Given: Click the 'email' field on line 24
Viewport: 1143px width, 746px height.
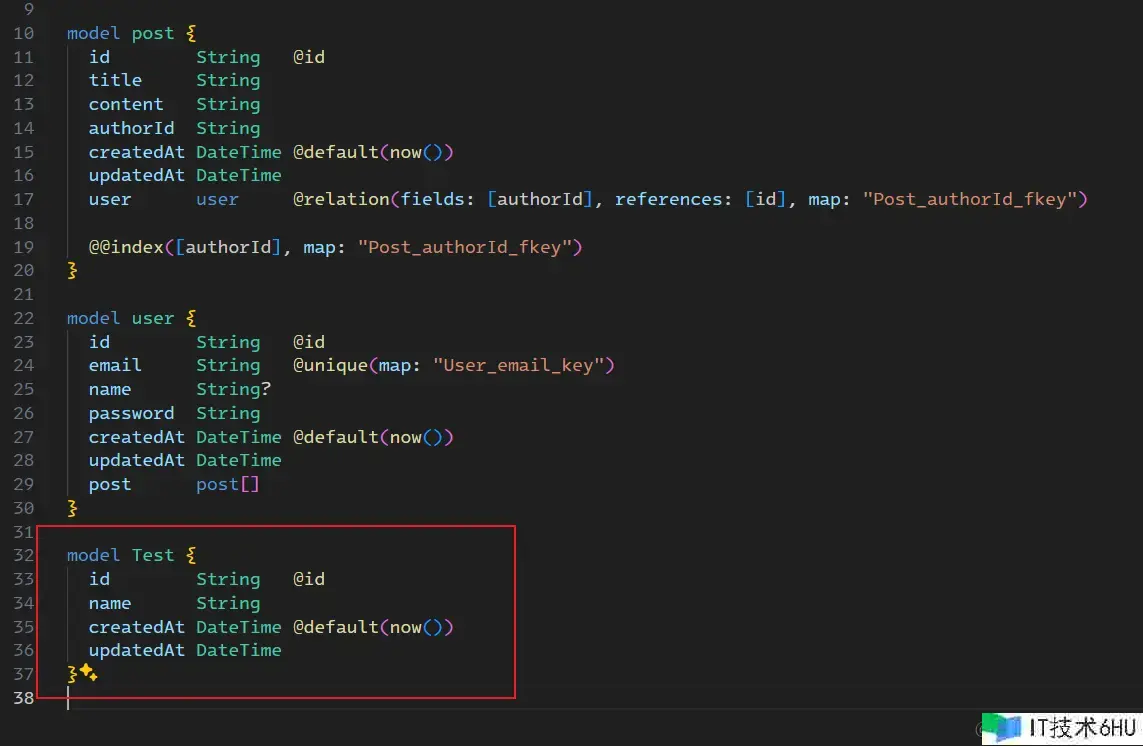Looking at the screenshot, I should pyautogui.click(x=115, y=365).
